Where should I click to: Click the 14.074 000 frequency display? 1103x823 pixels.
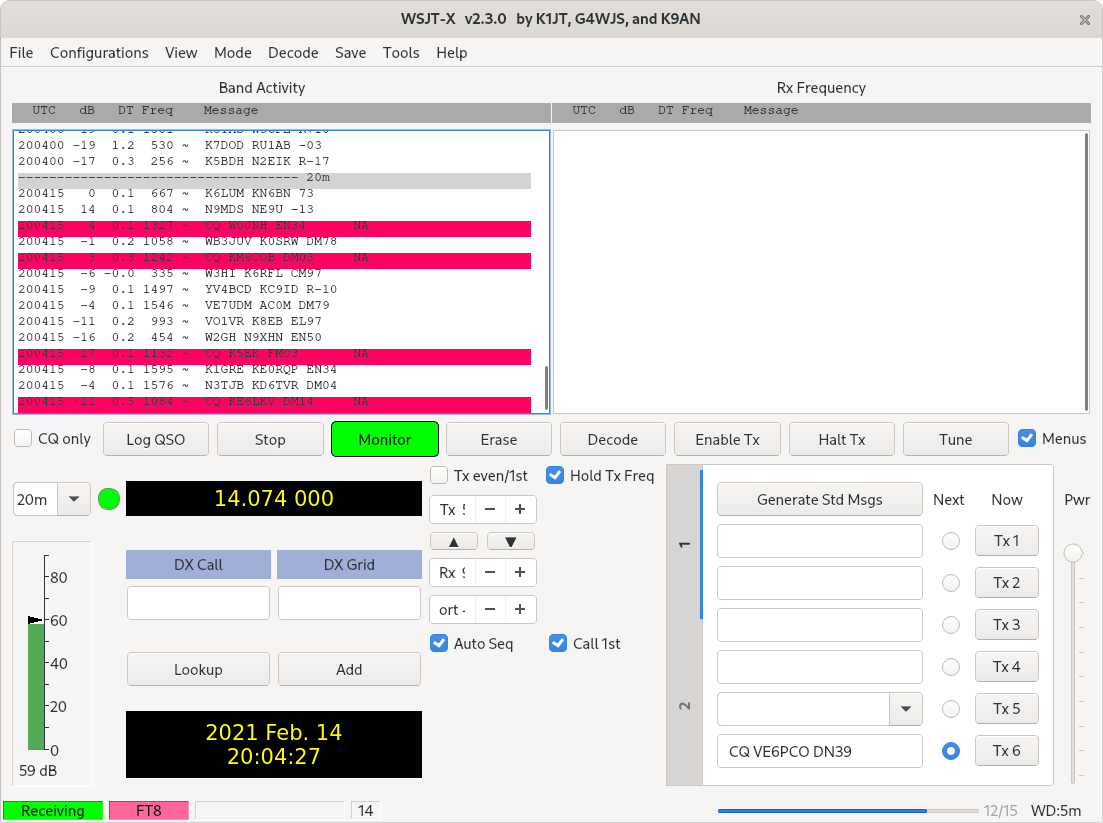[274, 499]
